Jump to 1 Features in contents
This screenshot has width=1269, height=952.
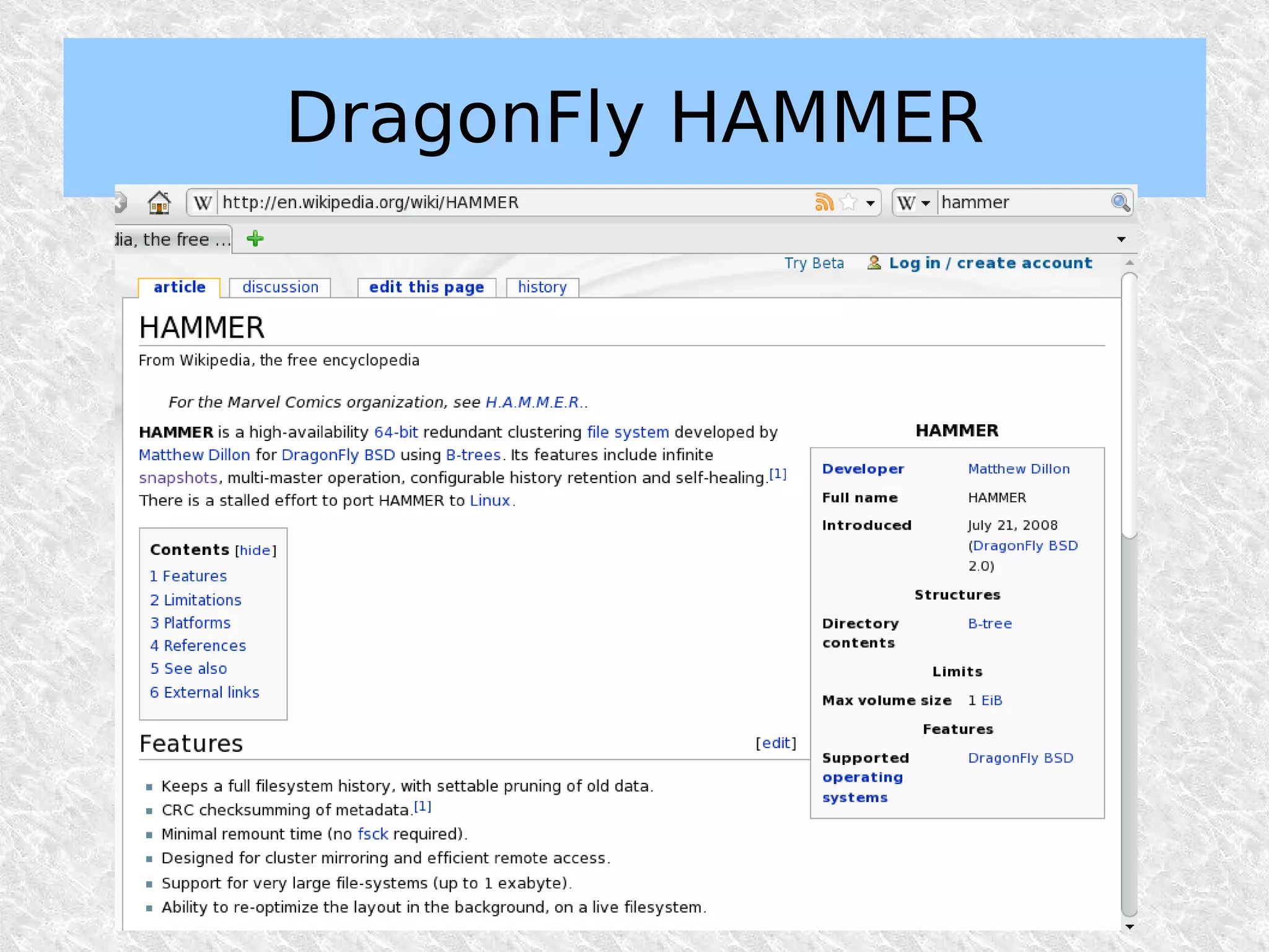click(x=188, y=576)
